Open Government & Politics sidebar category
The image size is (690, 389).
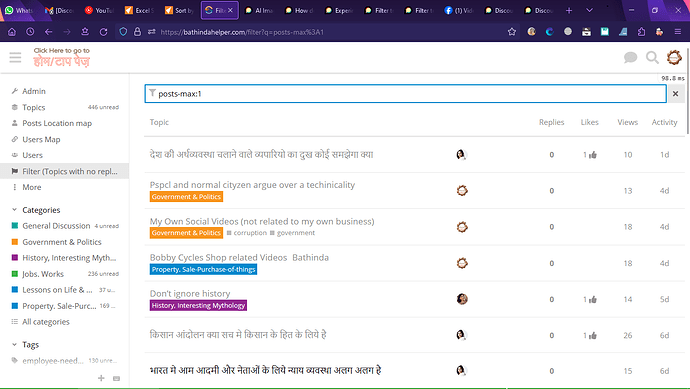coord(62,242)
